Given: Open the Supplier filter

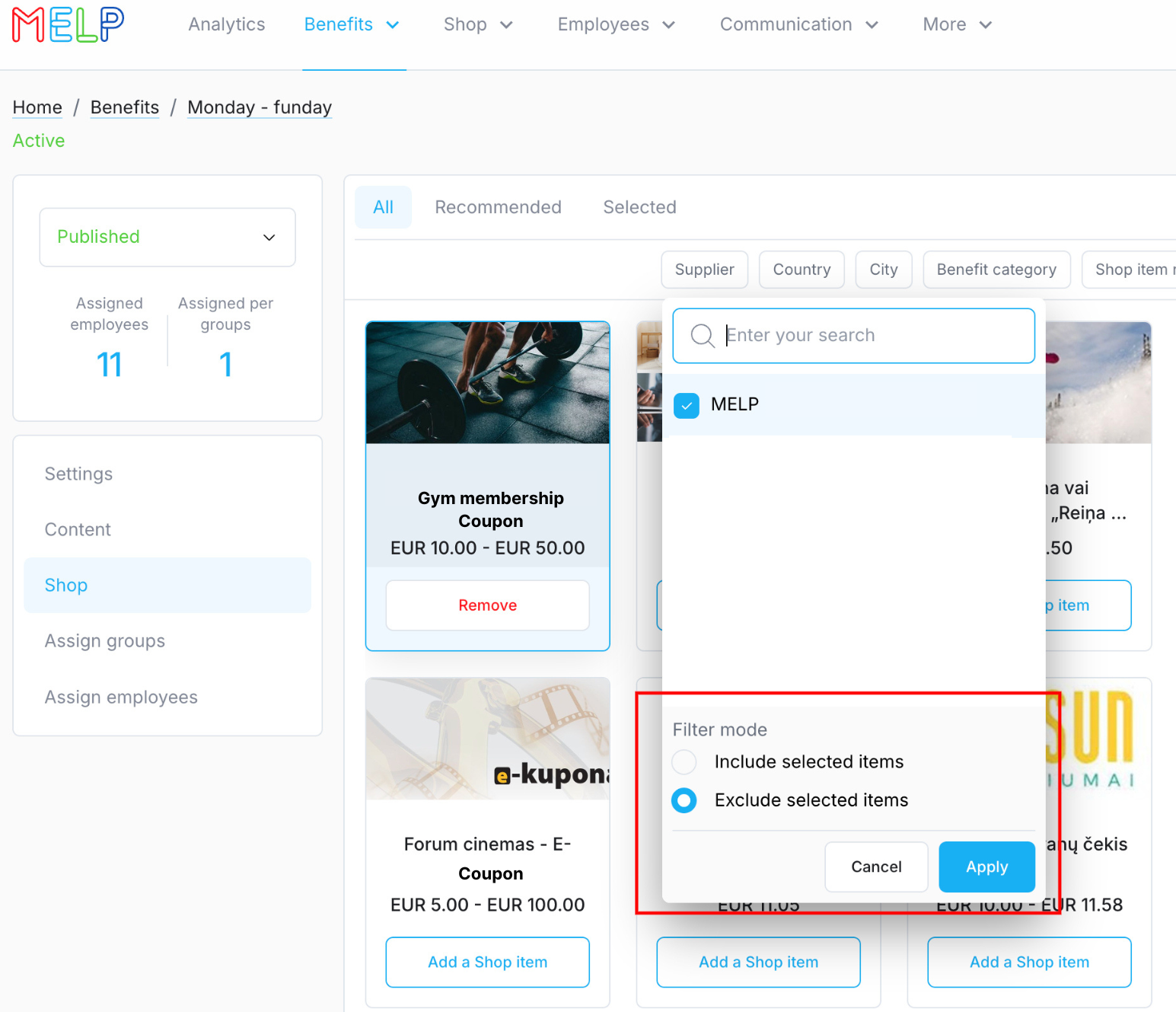Looking at the screenshot, I should 705,270.
